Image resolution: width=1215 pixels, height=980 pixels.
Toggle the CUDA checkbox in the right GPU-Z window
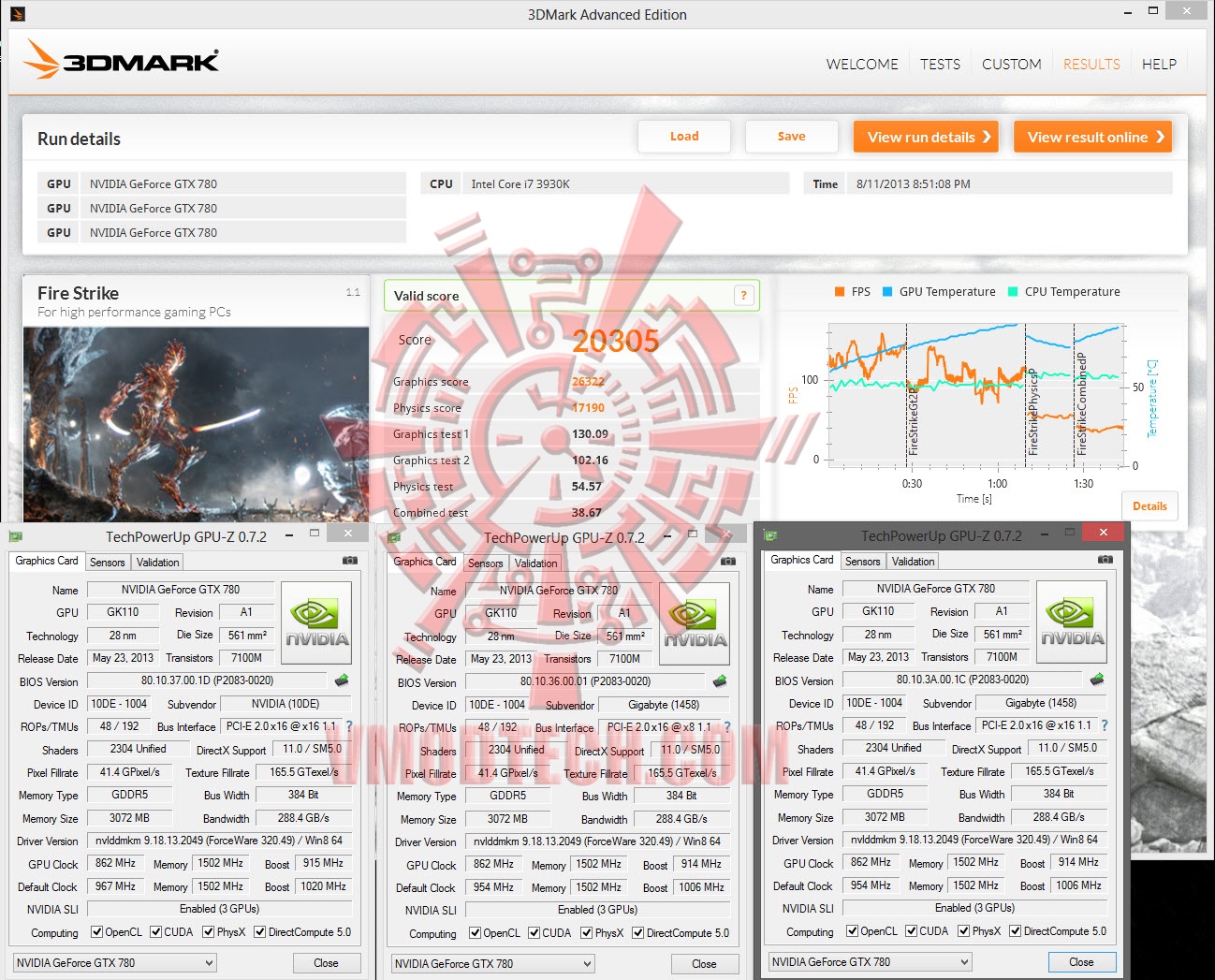(912, 931)
